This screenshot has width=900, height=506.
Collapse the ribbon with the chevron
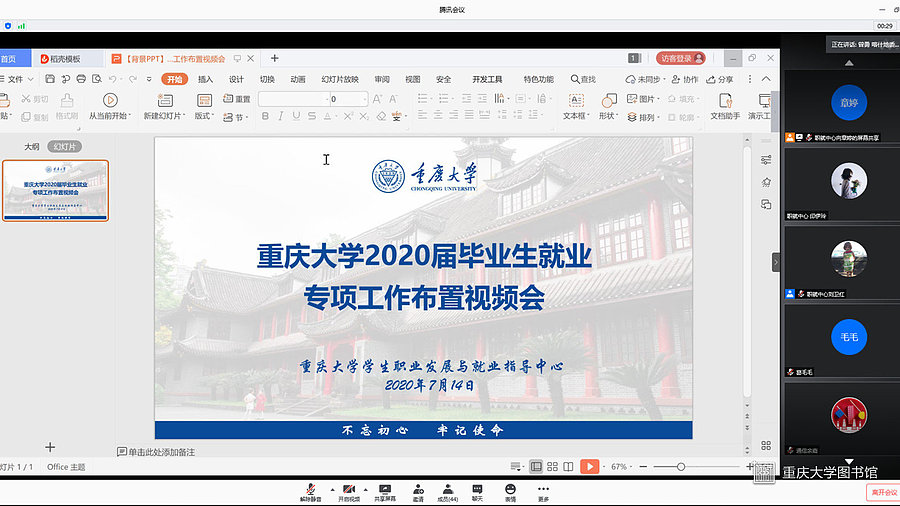point(766,79)
